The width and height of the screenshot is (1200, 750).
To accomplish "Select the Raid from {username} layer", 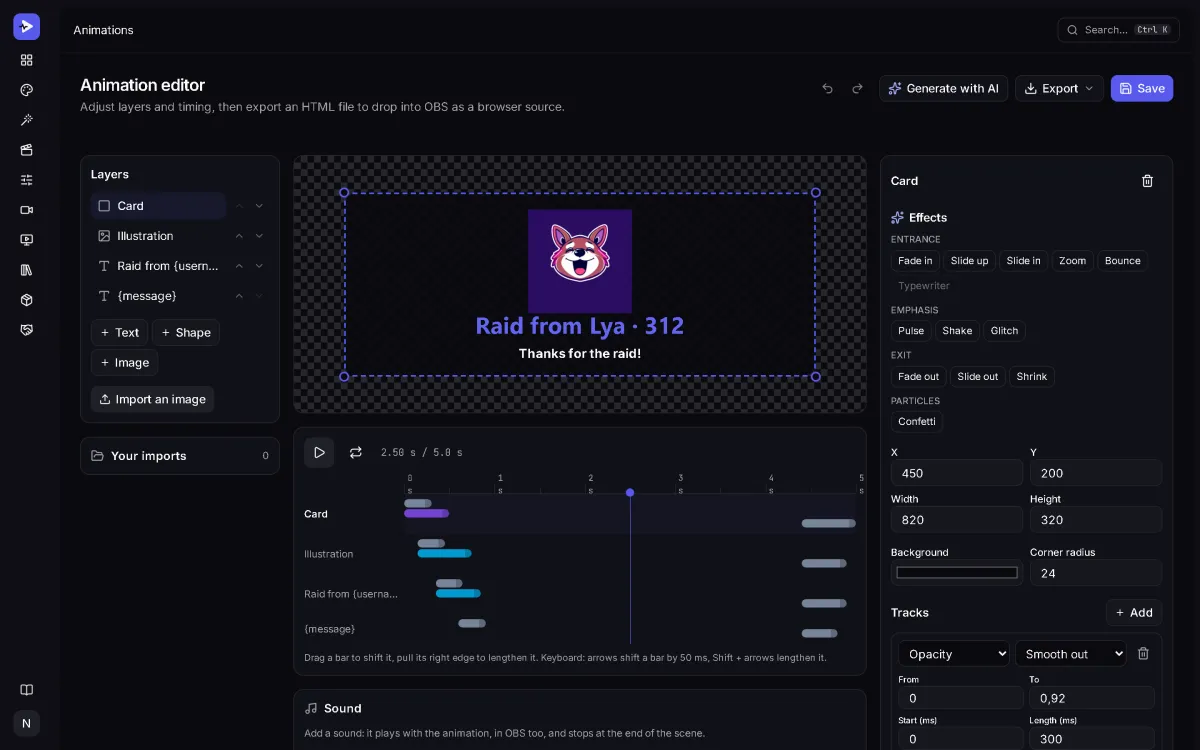I will pos(159,266).
